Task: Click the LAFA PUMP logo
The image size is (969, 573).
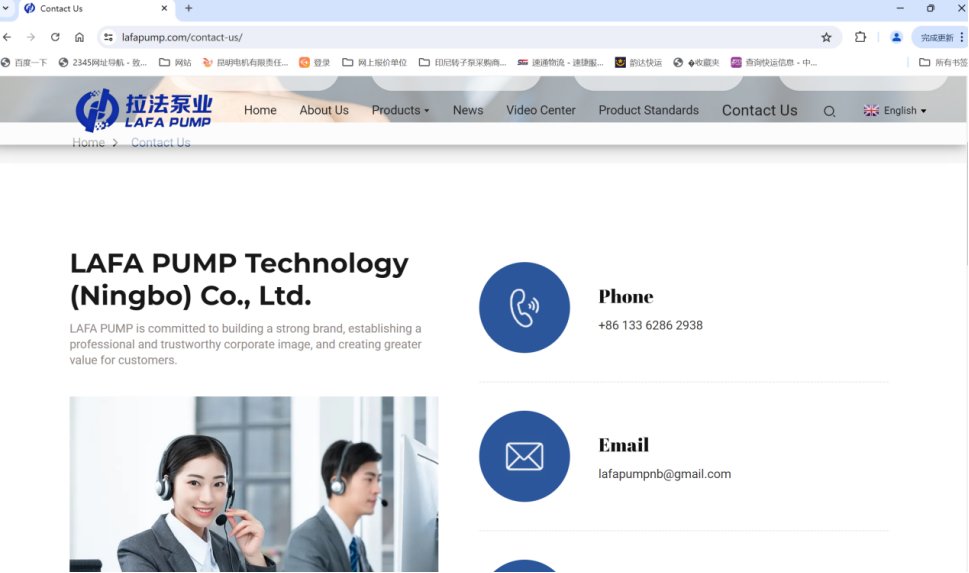Action: (x=144, y=109)
